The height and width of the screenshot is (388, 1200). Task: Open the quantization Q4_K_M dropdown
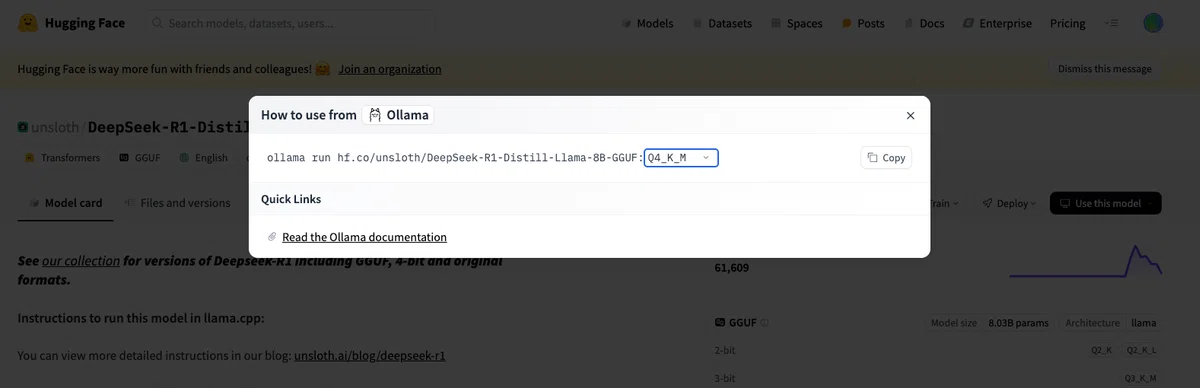pyautogui.click(x=681, y=158)
